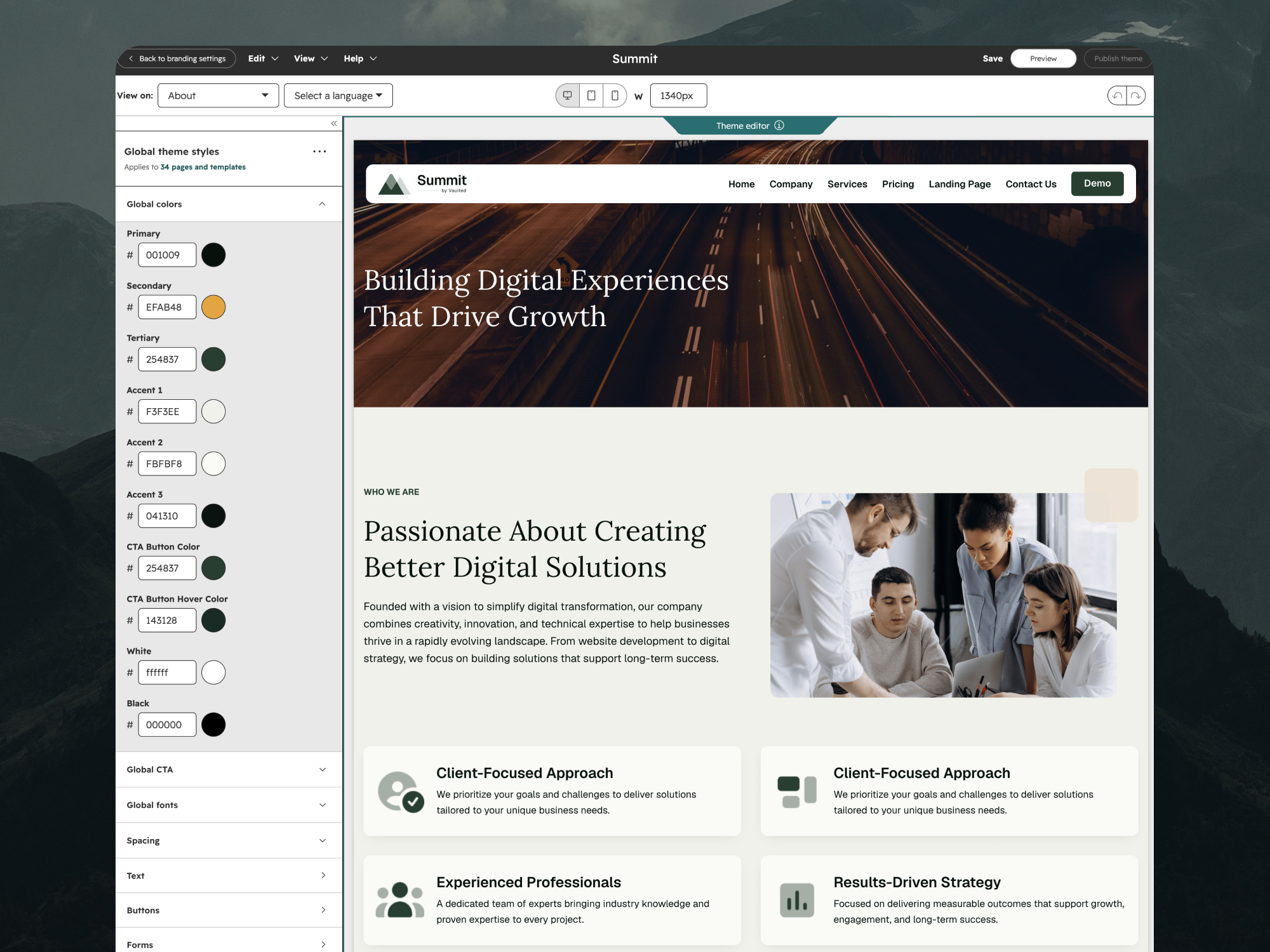Viewport: 1270px width, 952px height.
Task: Open the Global theme styles ellipsis menu
Action: click(319, 152)
